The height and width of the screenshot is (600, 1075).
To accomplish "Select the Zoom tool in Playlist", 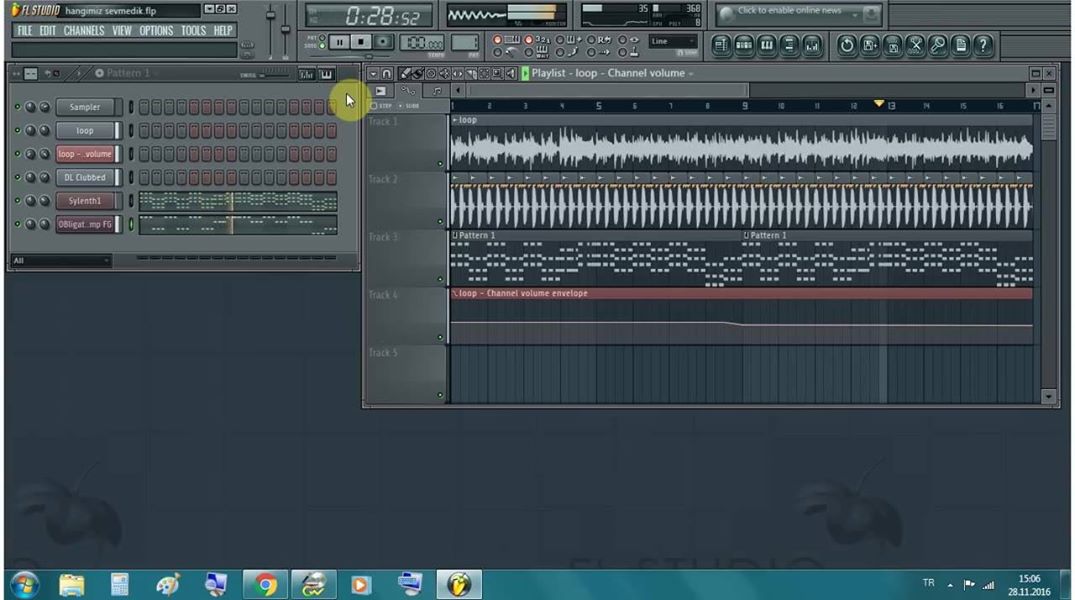I will [498, 73].
